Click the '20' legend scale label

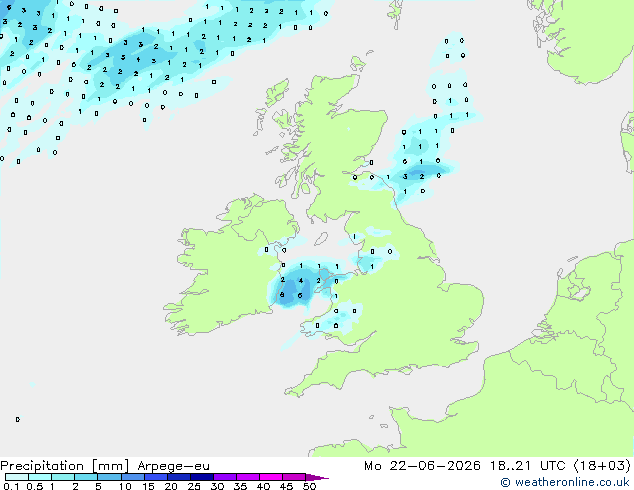click(x=171, y=486)
